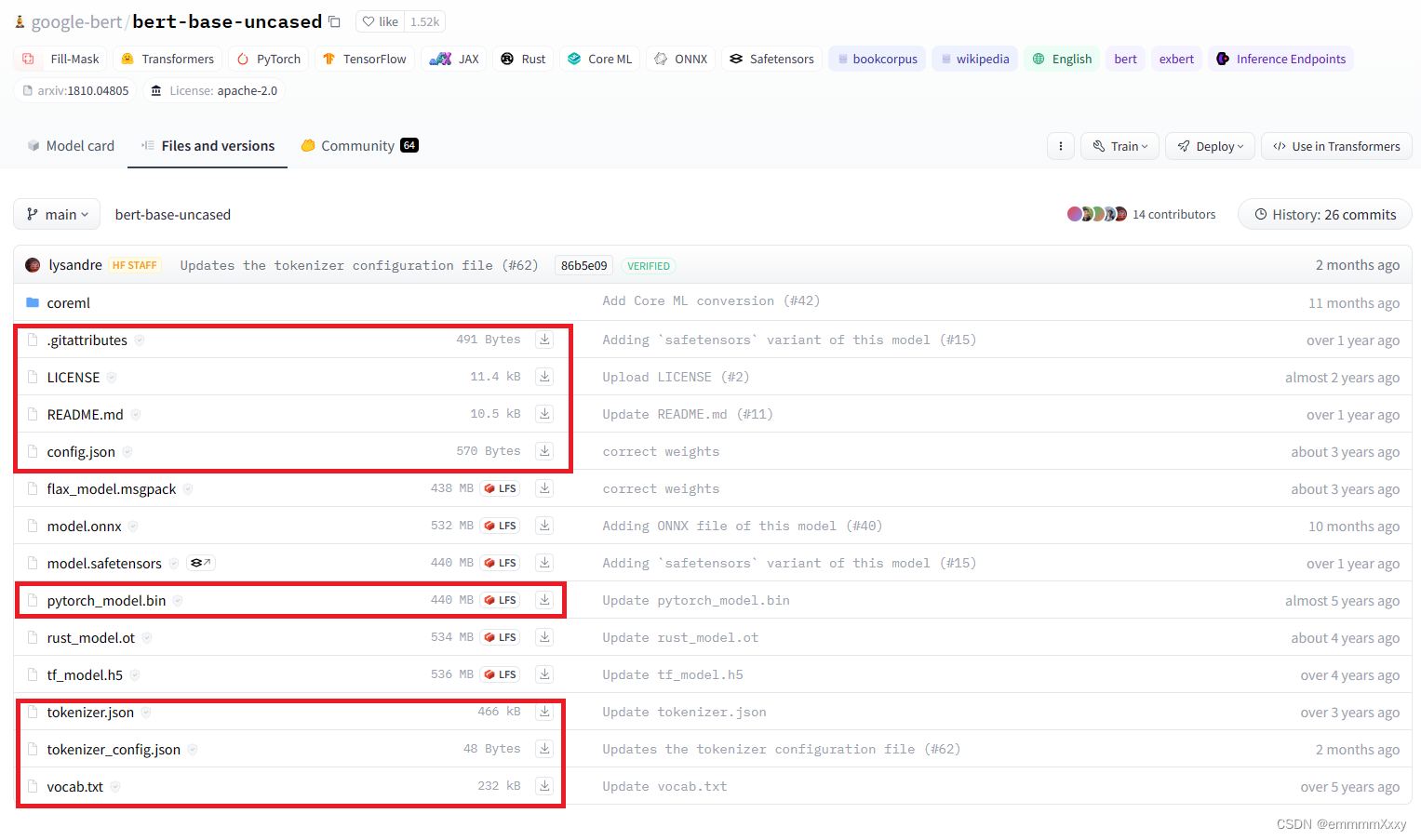The image size is (1421, 840).
Task: Open the vocab.txt file
Action: click(x=74, y=787)
